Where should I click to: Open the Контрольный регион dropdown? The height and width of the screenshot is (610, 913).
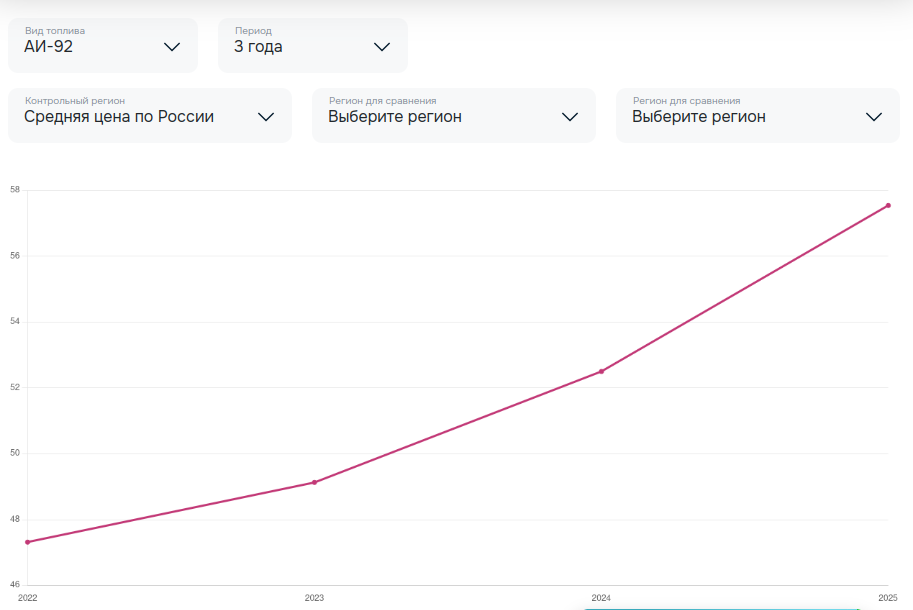pyautogui.click(x=150, y=115)
